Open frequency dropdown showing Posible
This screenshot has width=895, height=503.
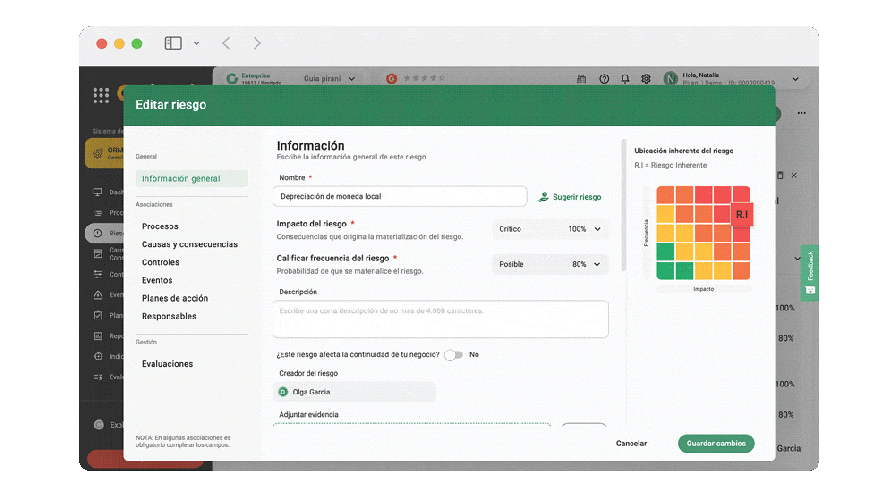(550, 264)
